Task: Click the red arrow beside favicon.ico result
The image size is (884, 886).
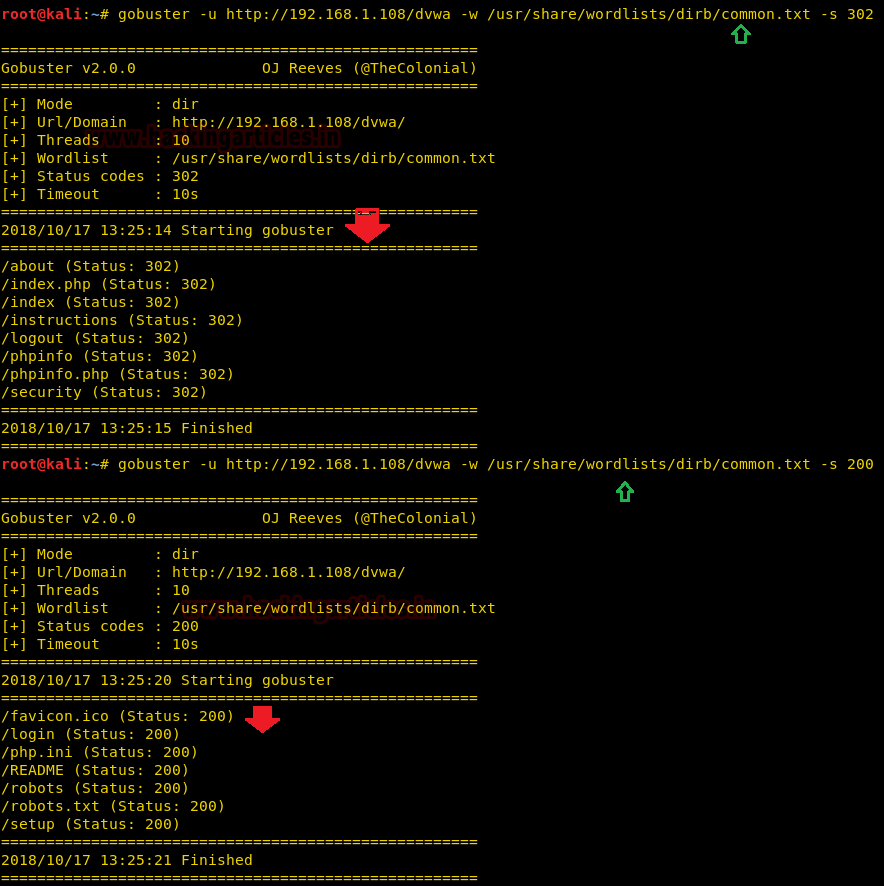Action: [262, 719]
